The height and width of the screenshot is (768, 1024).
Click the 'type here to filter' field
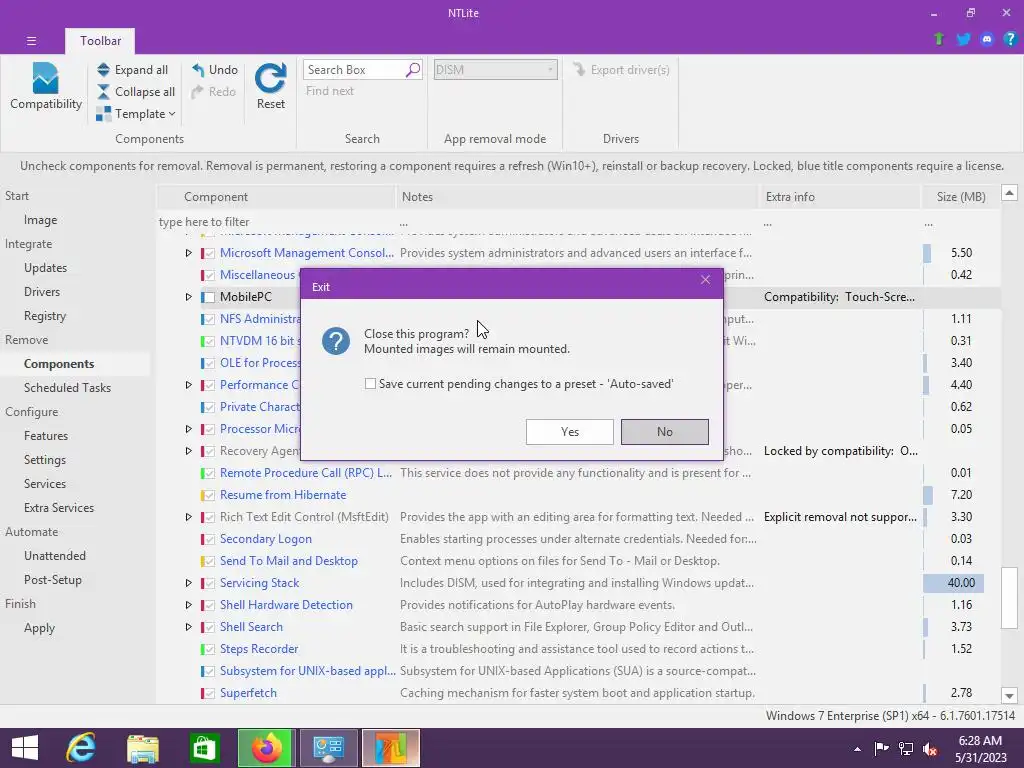(276, 222)
